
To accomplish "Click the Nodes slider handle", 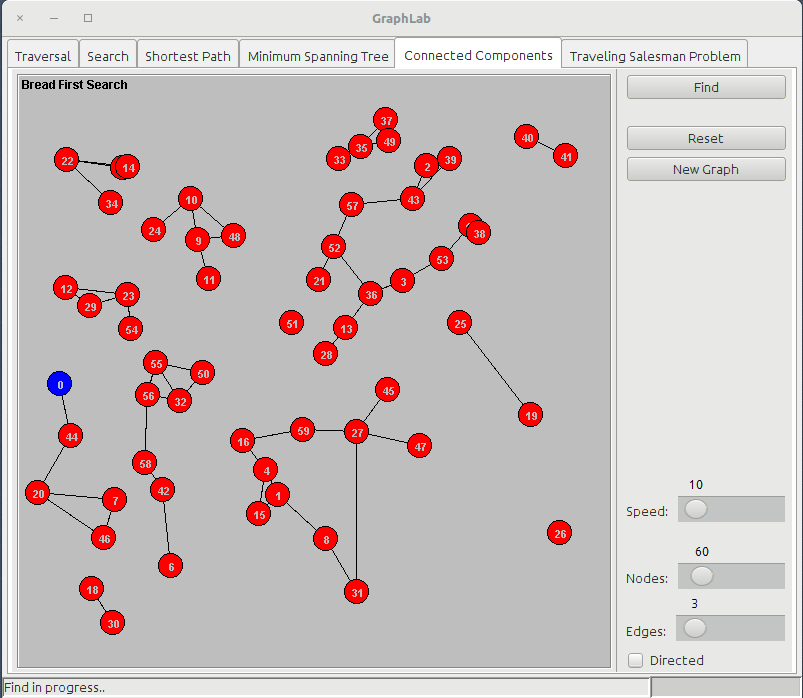I will pyautogui.click(x=702, y=576).
